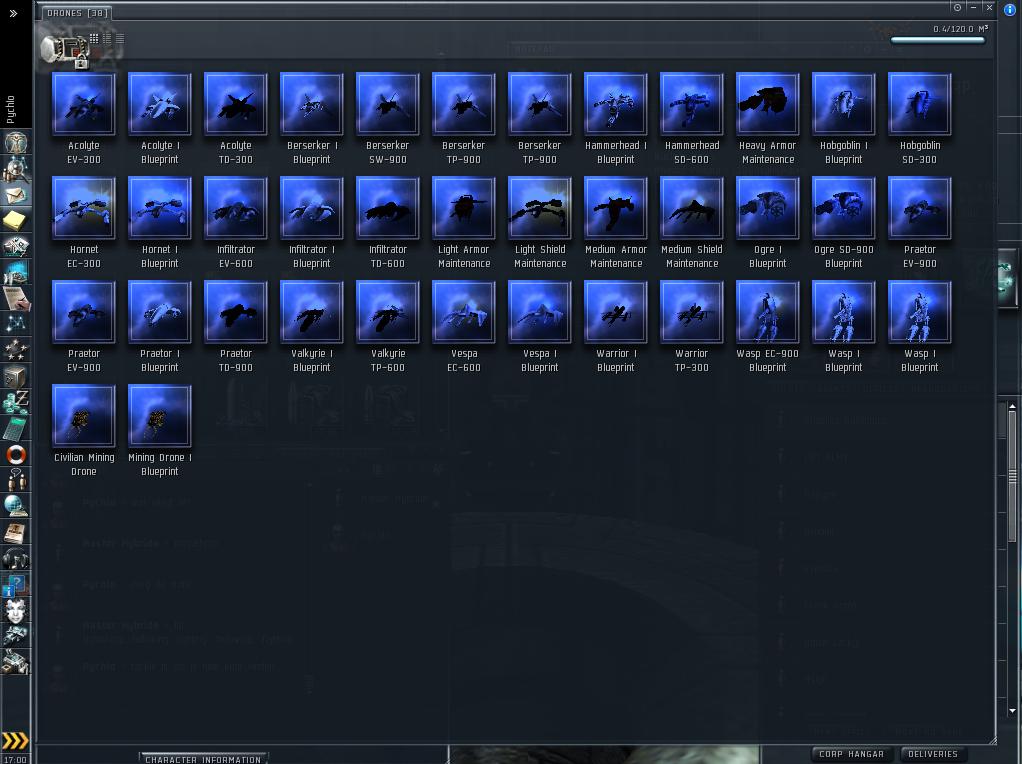Viewport: 1022px width, 764px height.
Task: Open the Channels two-people chat icon
Action: tap(16, 480)
